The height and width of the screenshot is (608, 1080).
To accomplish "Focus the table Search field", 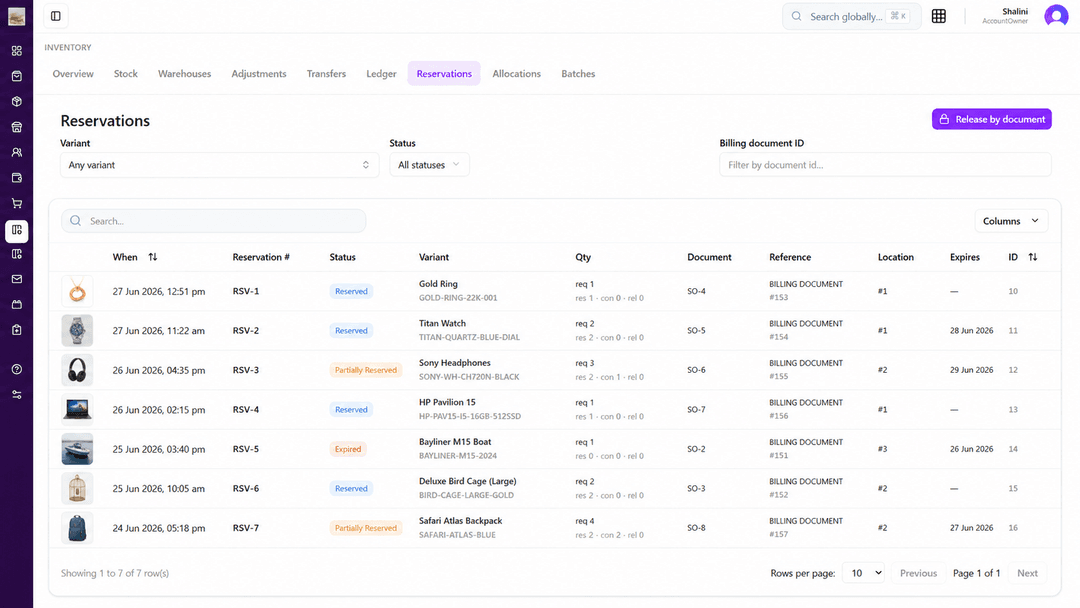I will (x=214, y=221).
